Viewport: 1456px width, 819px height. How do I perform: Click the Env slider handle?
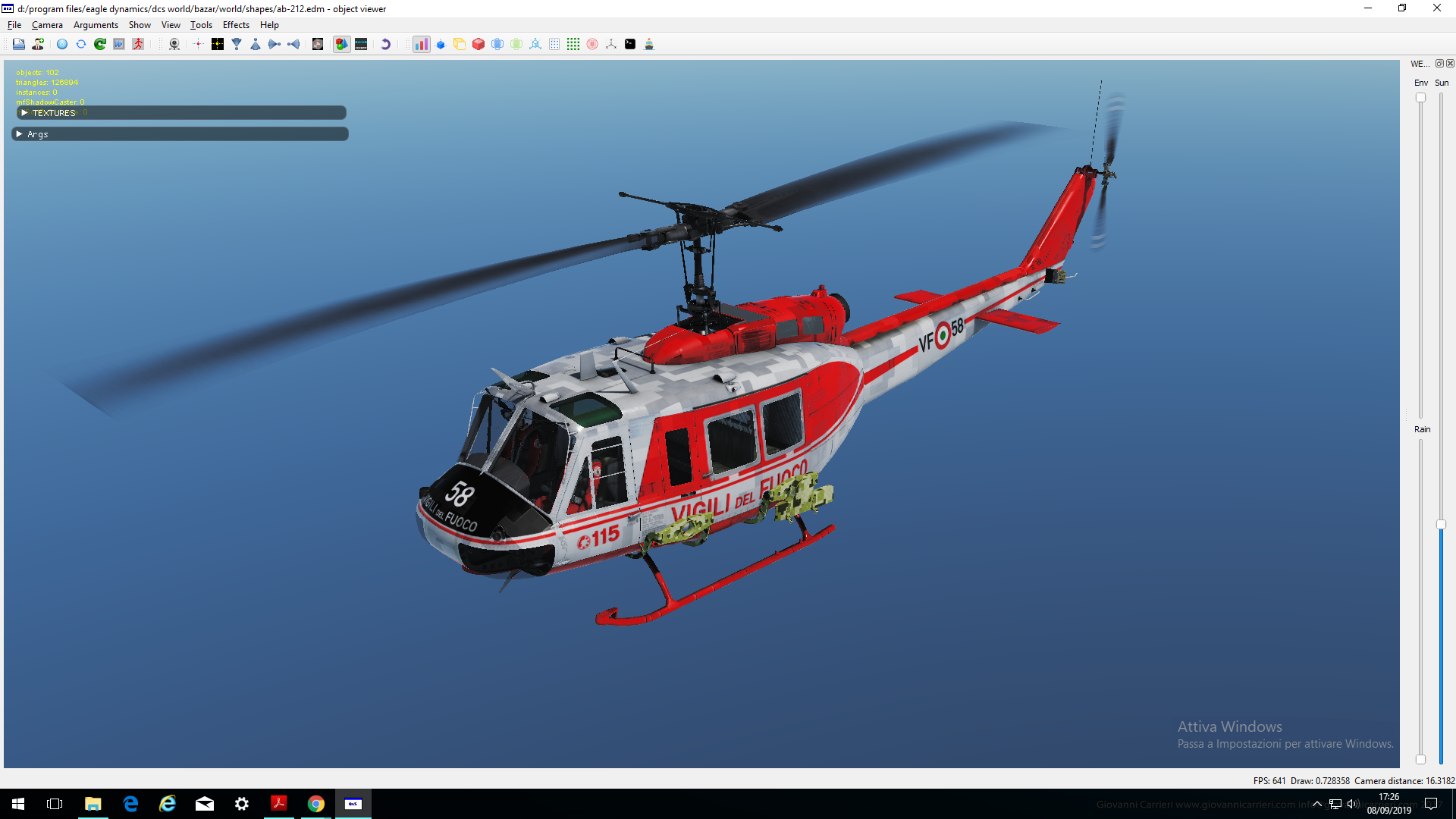tap(1420, 98)
